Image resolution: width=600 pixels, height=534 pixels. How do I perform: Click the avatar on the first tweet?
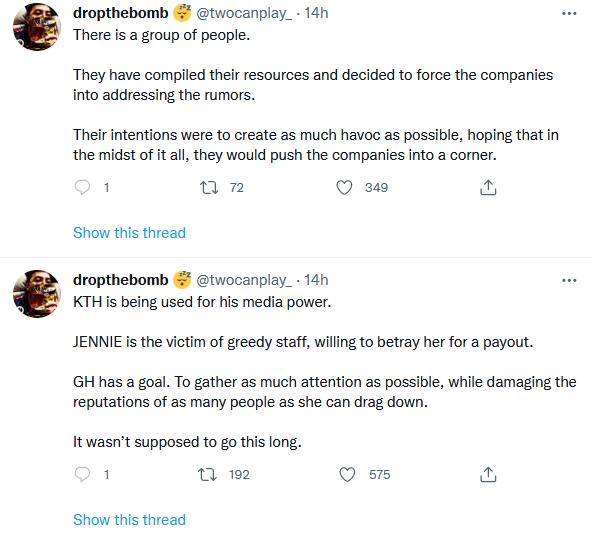[38, 28]
